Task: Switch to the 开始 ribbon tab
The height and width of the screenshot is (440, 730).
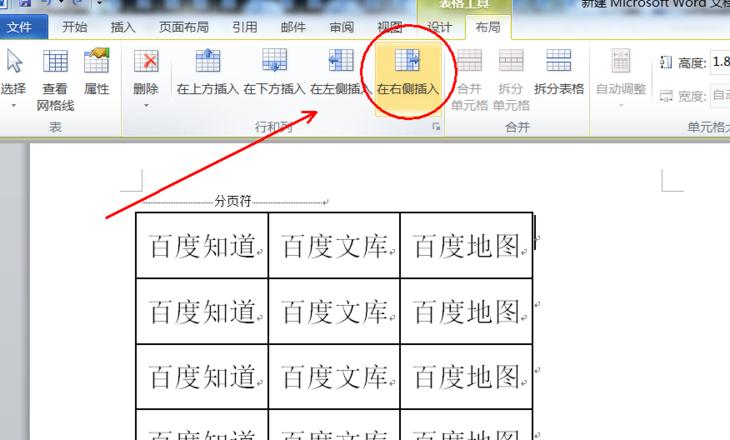Action: pyautogui.click(x=74, y=27)
